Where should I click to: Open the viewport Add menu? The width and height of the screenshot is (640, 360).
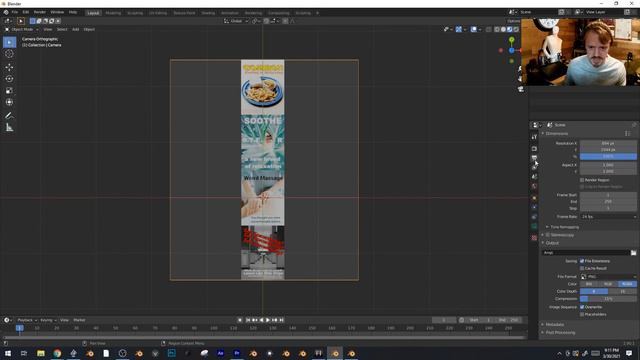(x=76, y=29)
